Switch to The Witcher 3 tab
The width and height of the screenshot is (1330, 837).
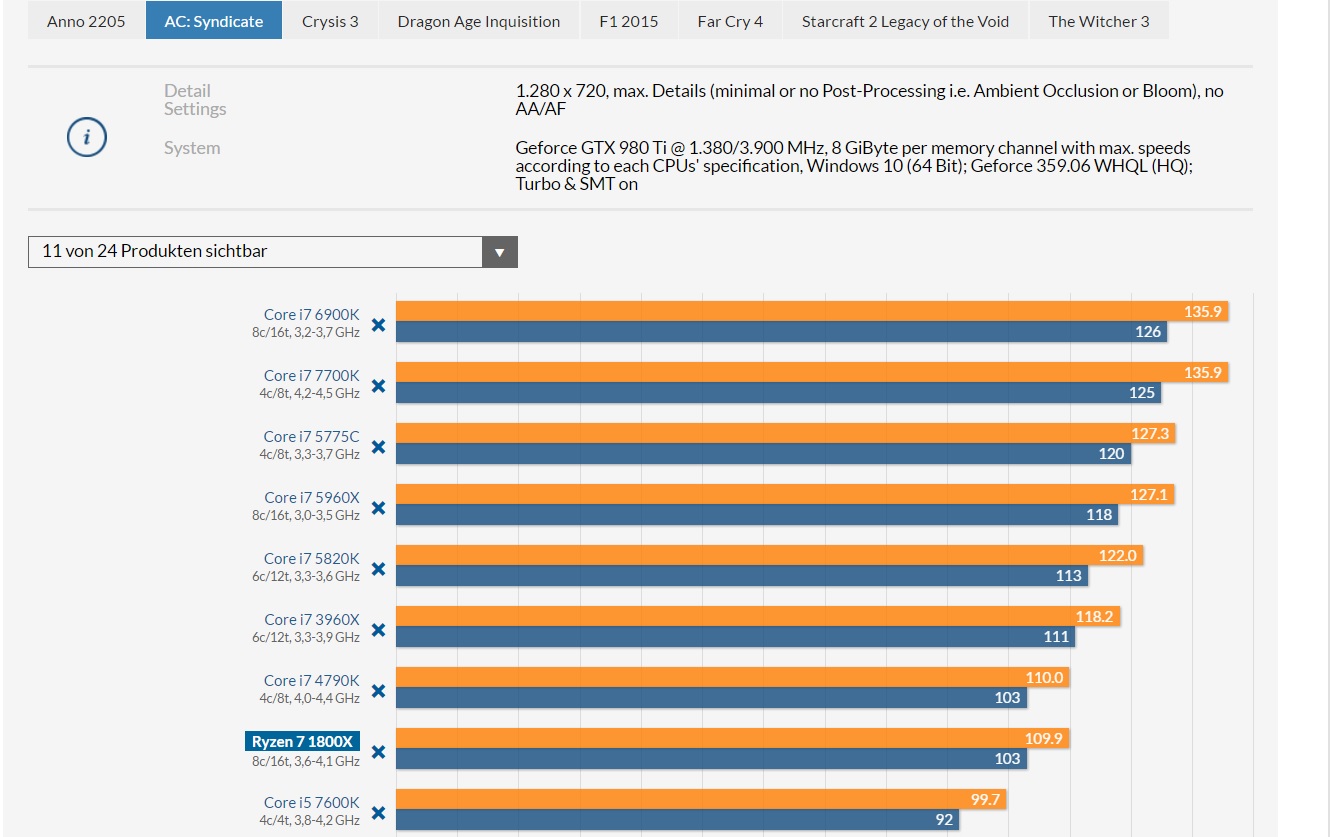pyautogui.click(x=1098, y=21)
